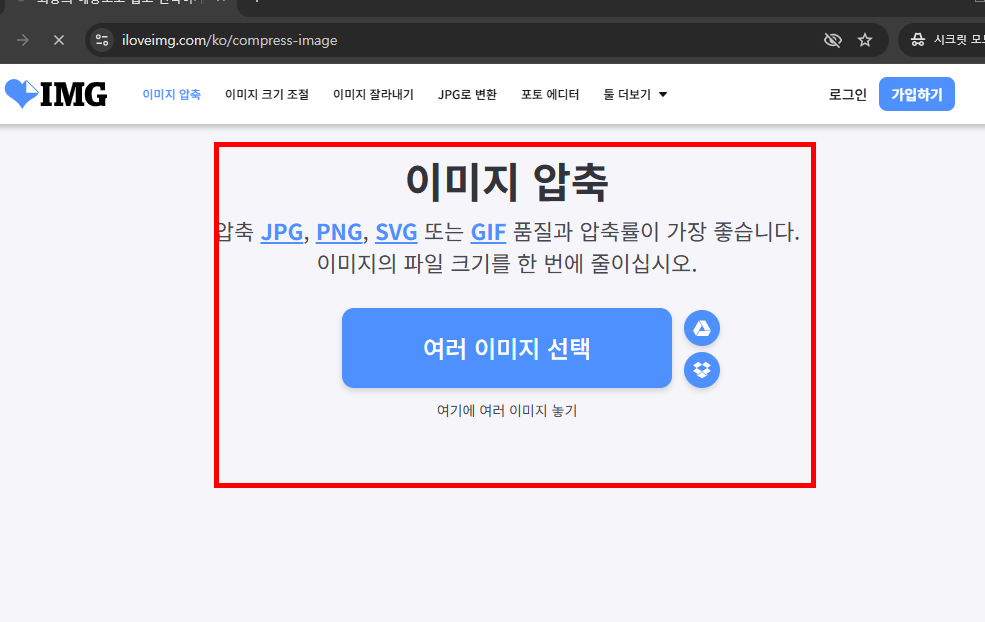Bookmark this page with the star icon
Screen dimensions: 985x622
pyautogui.click(x=865, y=39)
